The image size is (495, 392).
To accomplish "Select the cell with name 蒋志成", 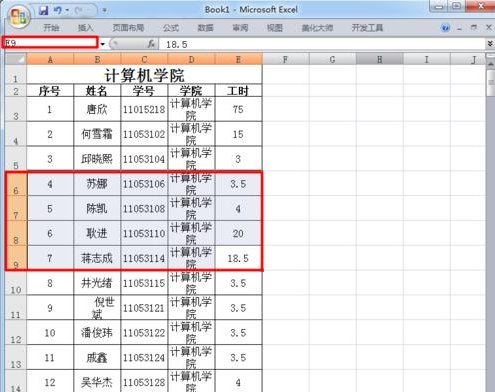I will [x=97, y=258].
